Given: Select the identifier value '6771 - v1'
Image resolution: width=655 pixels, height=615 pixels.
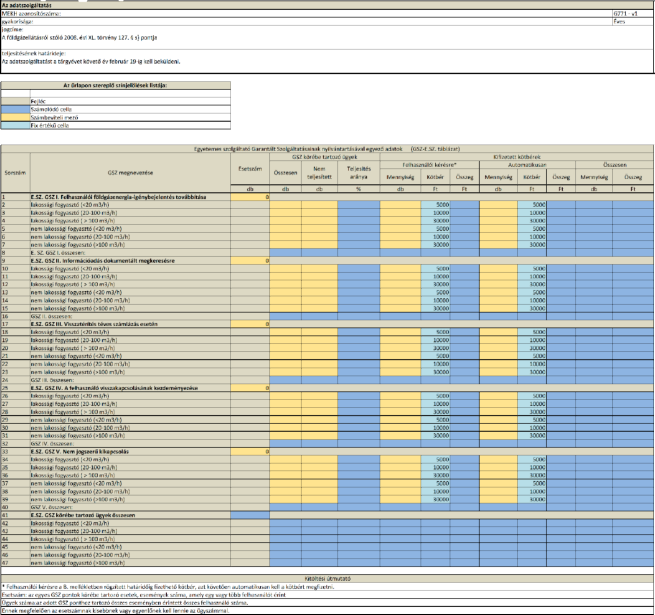Looking at the screenshot, I should [625, 13].
